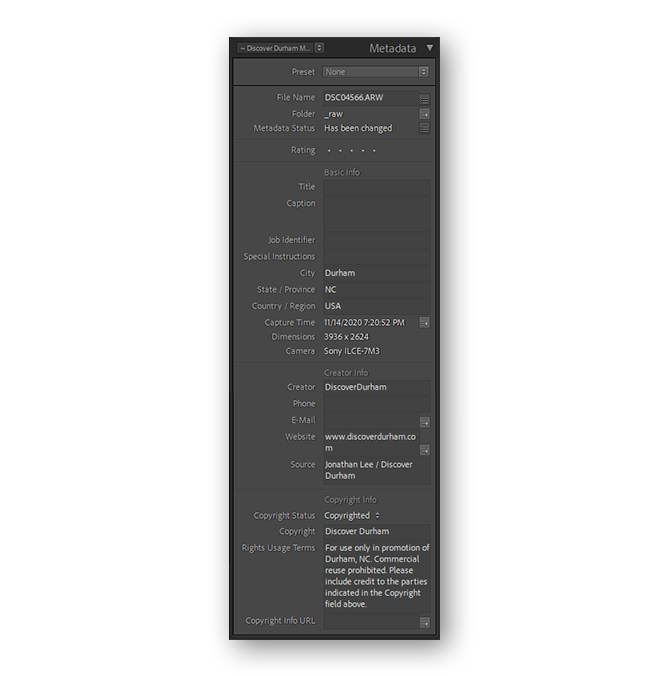The width and height of the screenshot is (668, 676).
Task: Click the Creator Info section heading
Action: (346, 372)
